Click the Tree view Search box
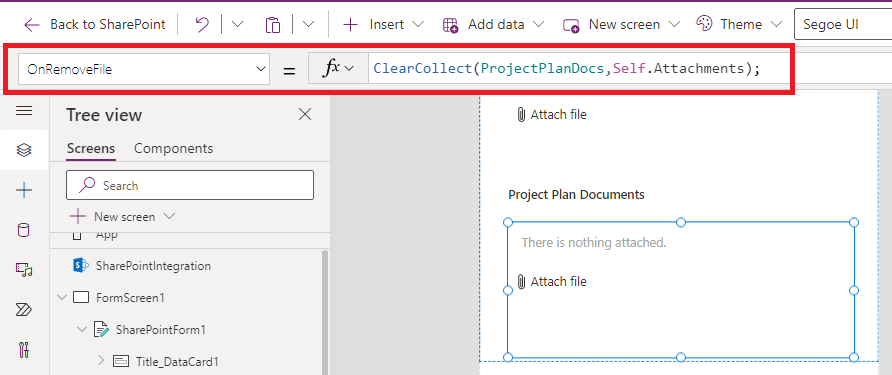892x375 pixels. (190, 185)
